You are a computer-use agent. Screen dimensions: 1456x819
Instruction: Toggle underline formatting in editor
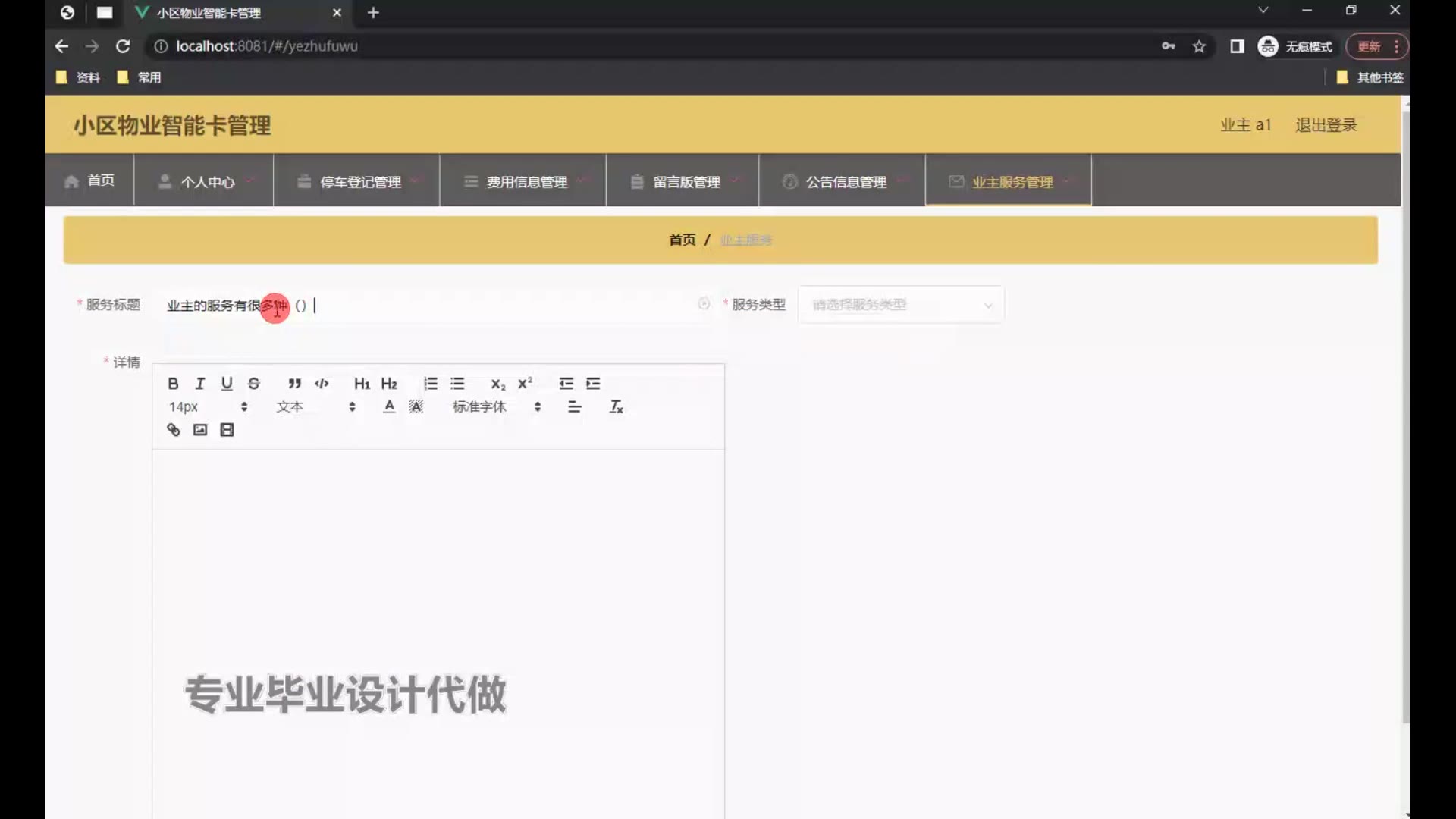click(x=227, y=384)
